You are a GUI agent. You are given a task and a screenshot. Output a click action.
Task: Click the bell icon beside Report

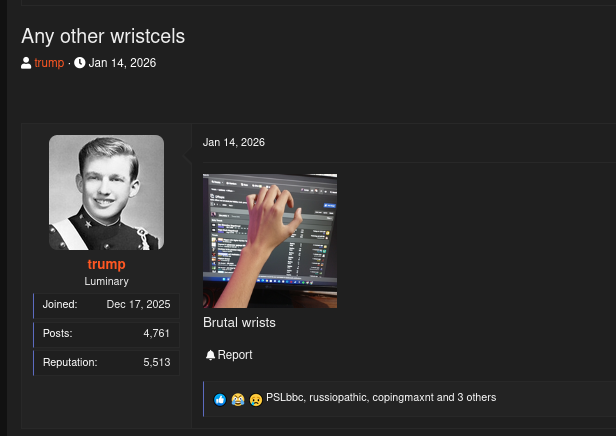click(x=210, y=355)
